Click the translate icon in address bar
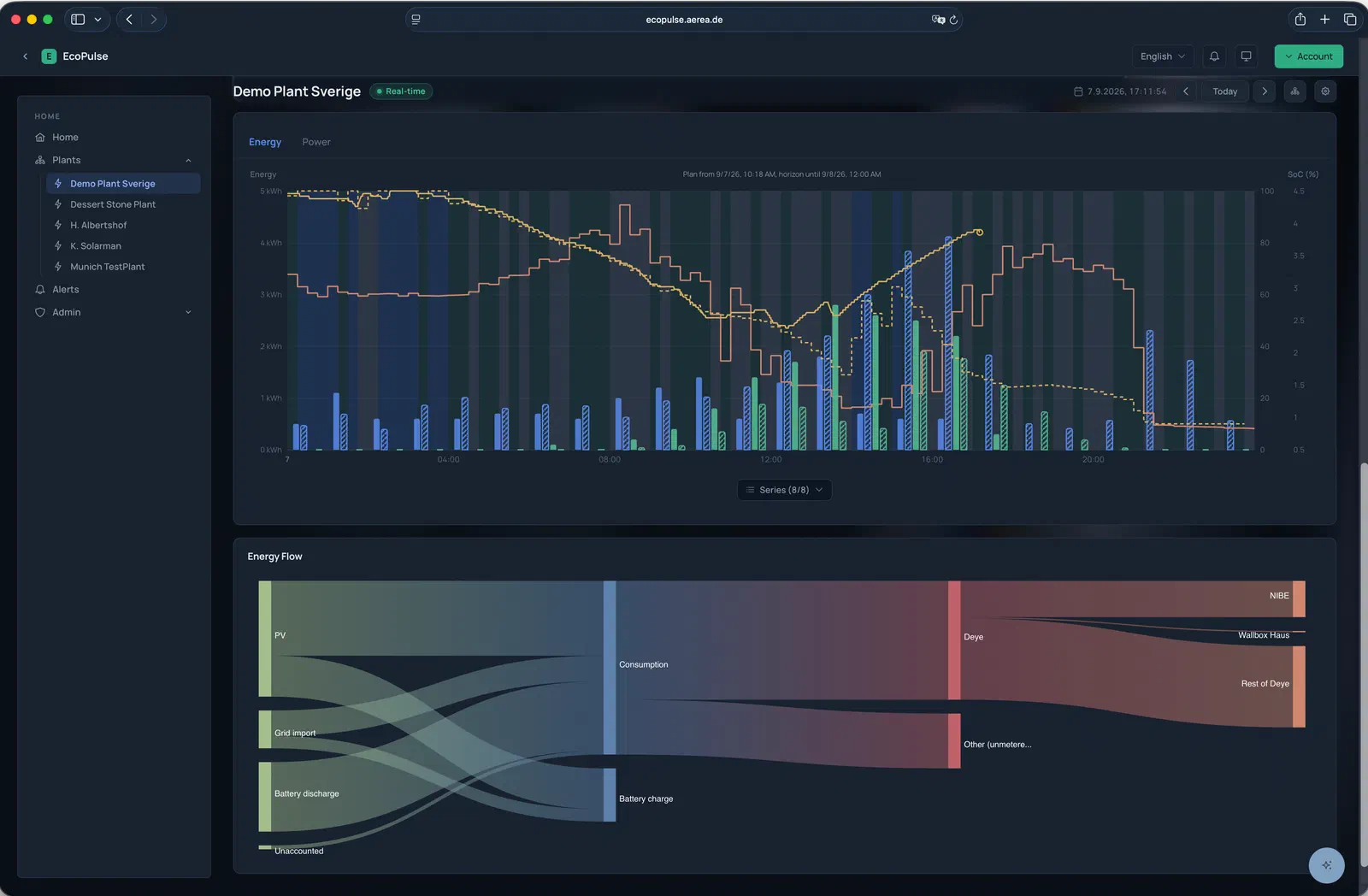This screenshot has height=896, width=1368. [938, 20]
